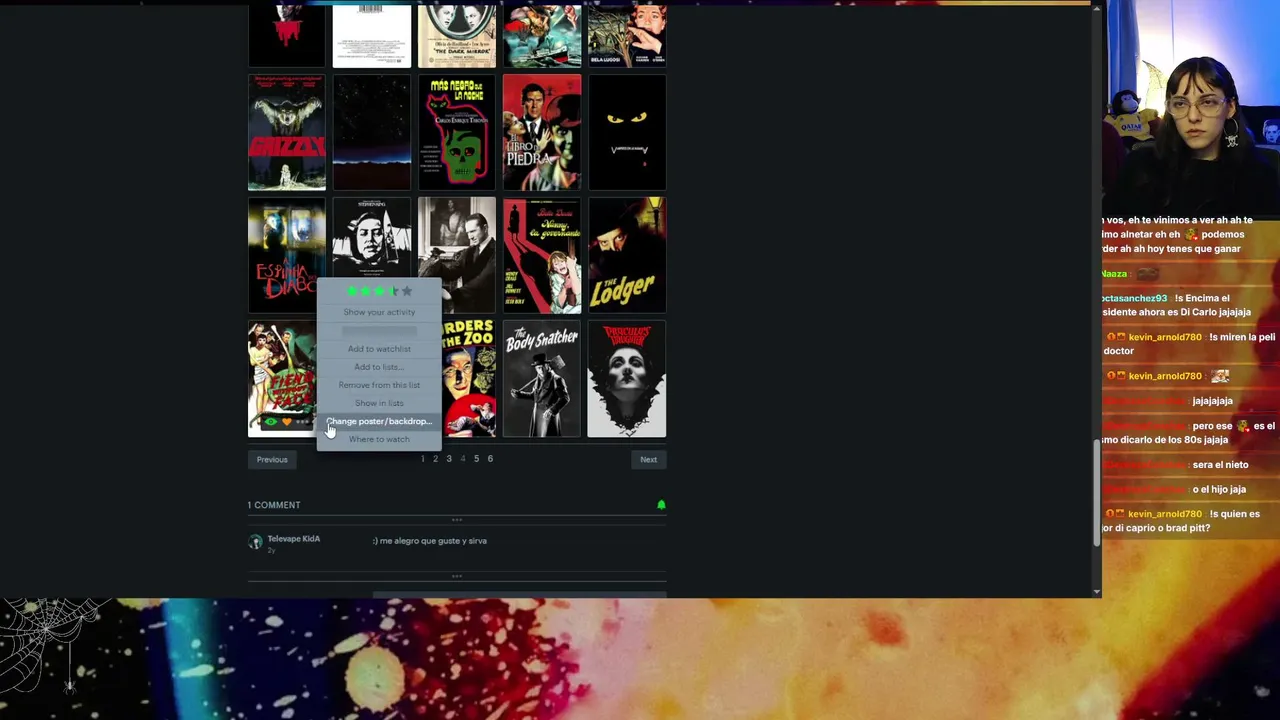Viewport: 1280px width, 720px height.
Task: Click kevin_arnold780 beside '!s miren la peli'
Action: pos(1165,337)
